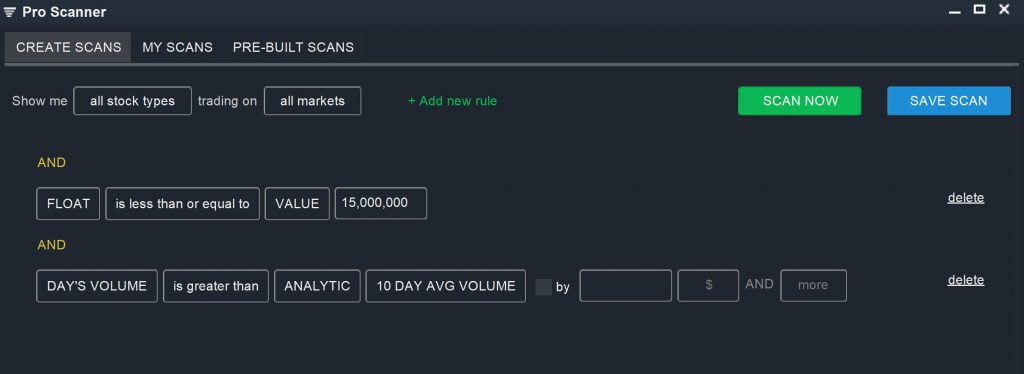Screen dimensions: 1024x374
Task: Change the 'is greater than' operator
Action: 216,286
